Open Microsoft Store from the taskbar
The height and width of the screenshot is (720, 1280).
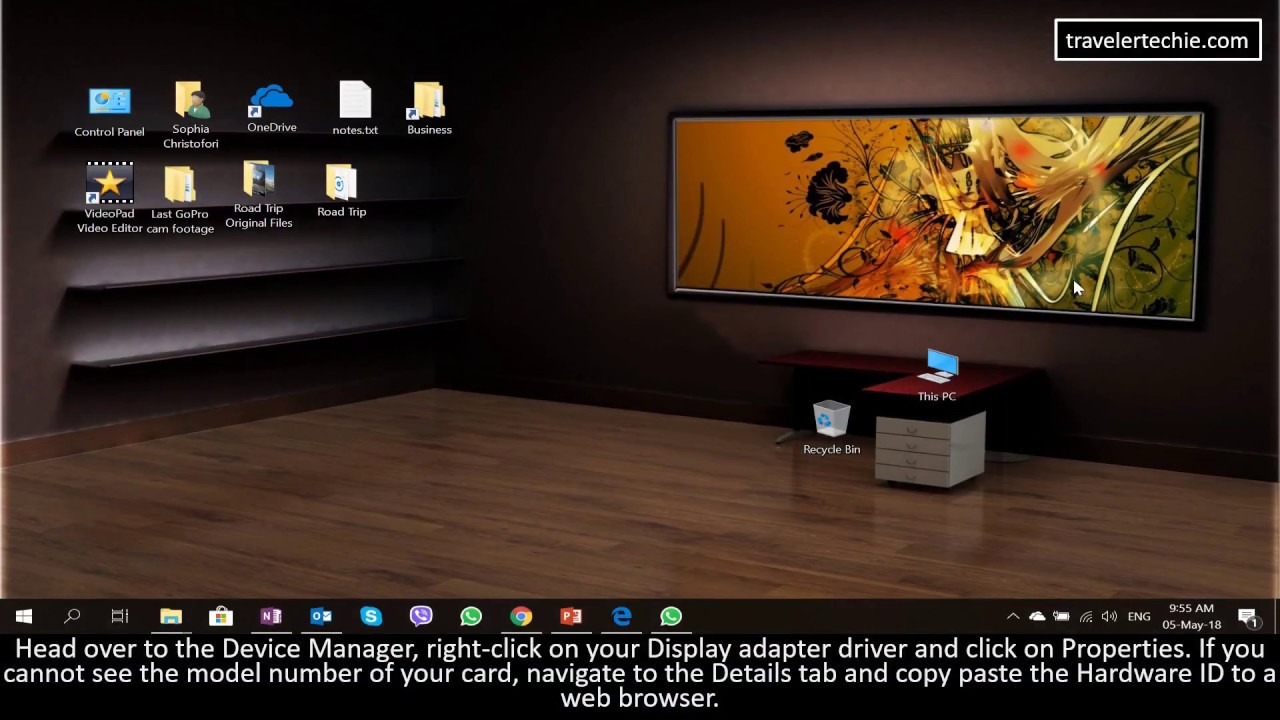pos(221,616)
